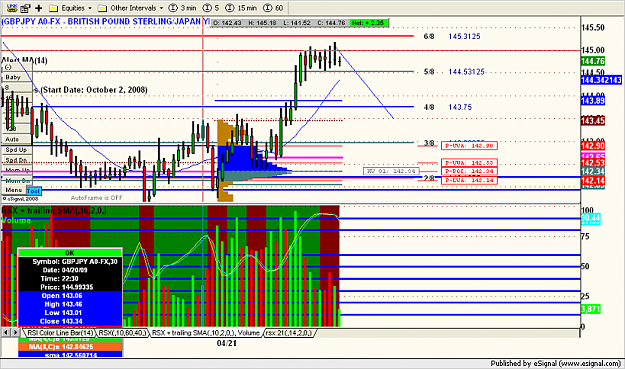This screenshot has height=369, width=625.
Task: Click the 143.75 level label
Action: [x=460, y=107]
